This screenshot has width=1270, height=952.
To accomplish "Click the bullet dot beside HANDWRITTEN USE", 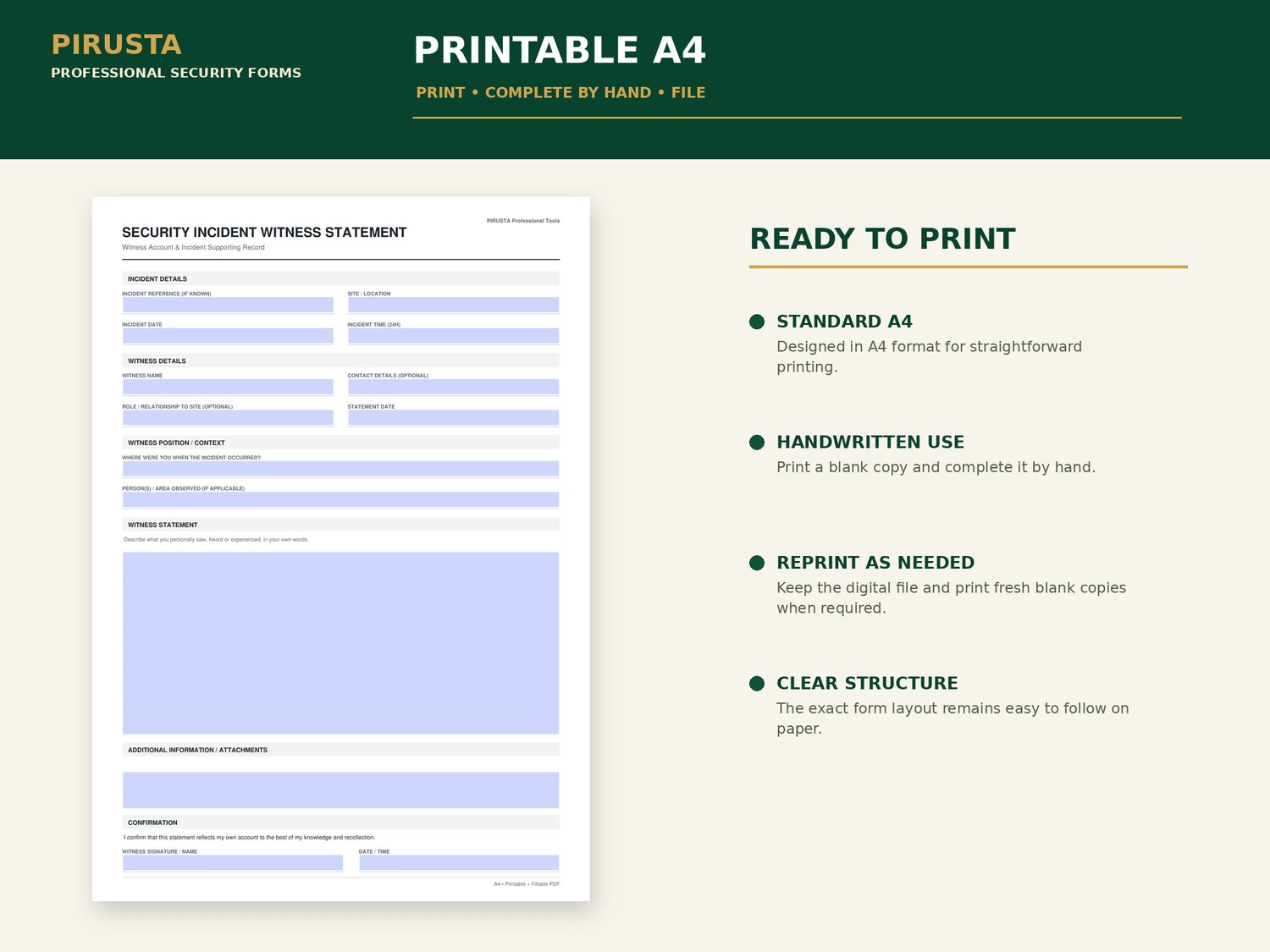I will coord(757,443).
